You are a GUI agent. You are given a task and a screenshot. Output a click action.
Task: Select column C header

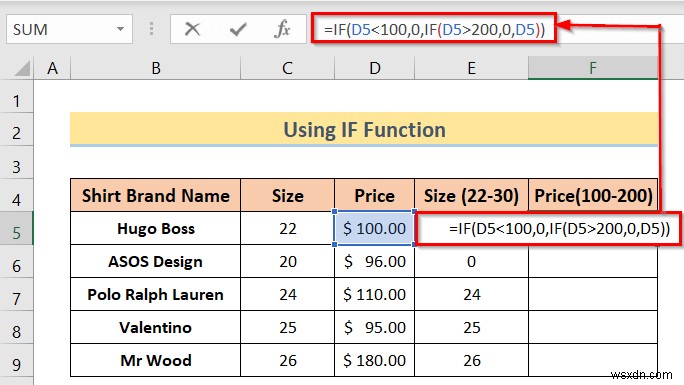(x=287, y=68)
